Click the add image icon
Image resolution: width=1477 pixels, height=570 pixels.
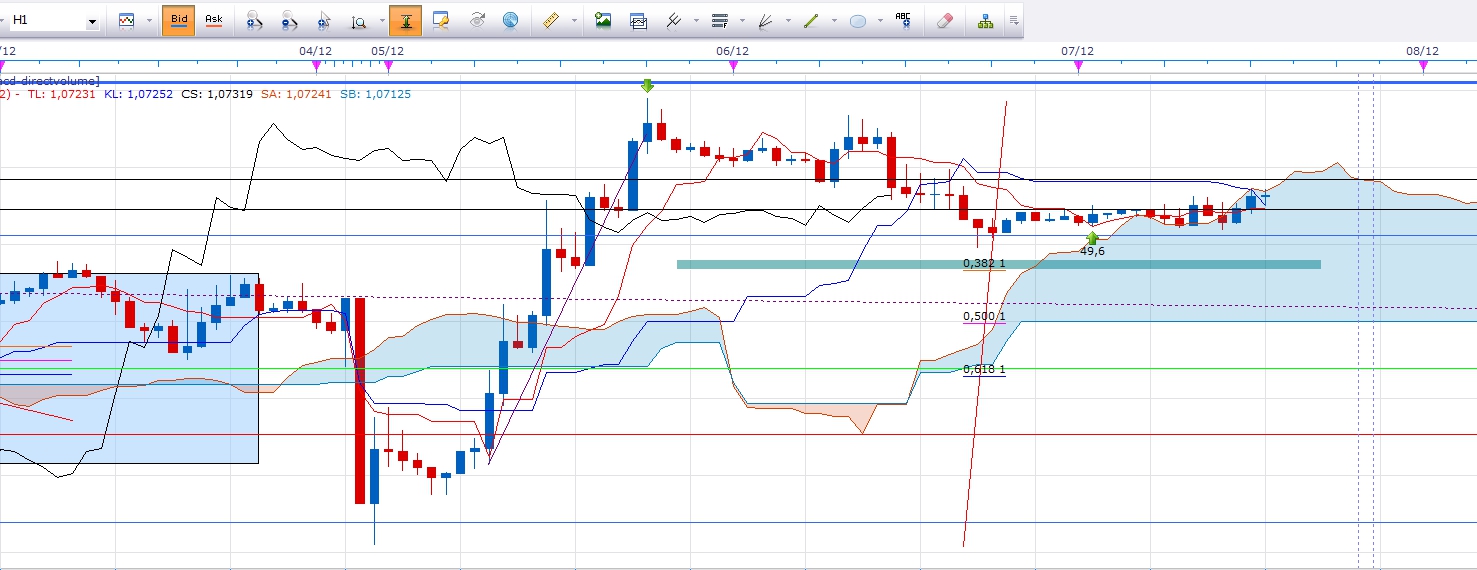click(x=603, y=20)
